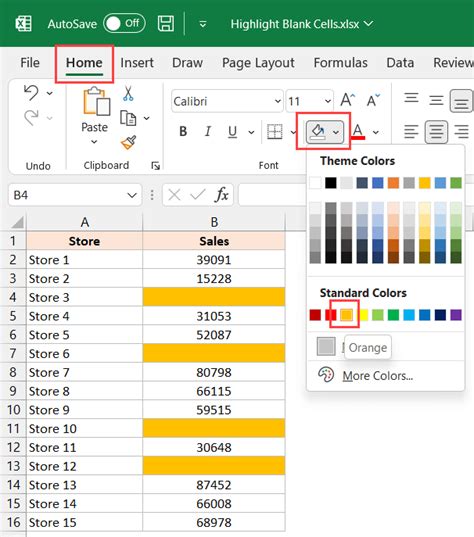Choose dark red standard color swatch

315,315
